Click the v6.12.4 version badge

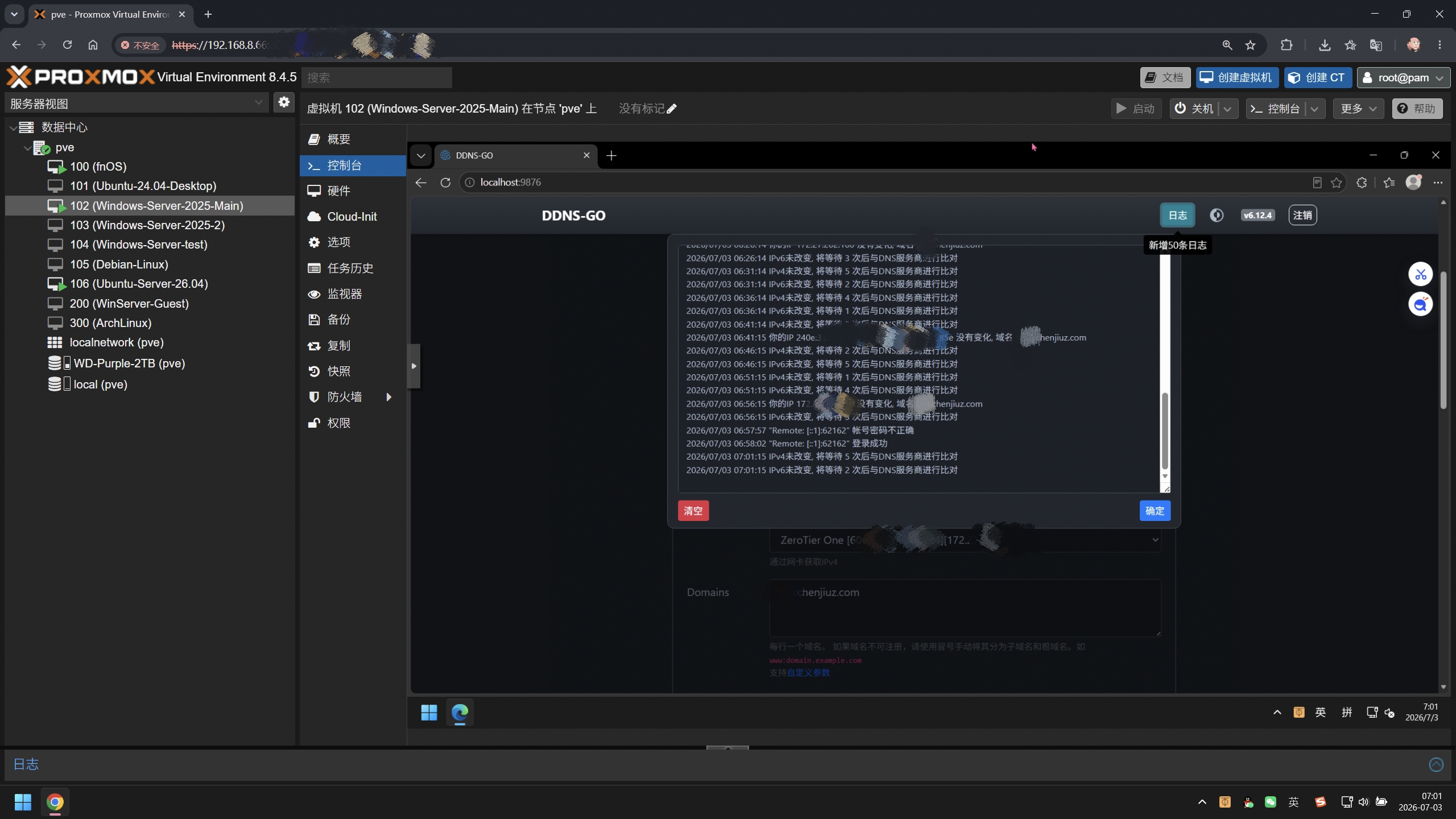[1258, 215]
